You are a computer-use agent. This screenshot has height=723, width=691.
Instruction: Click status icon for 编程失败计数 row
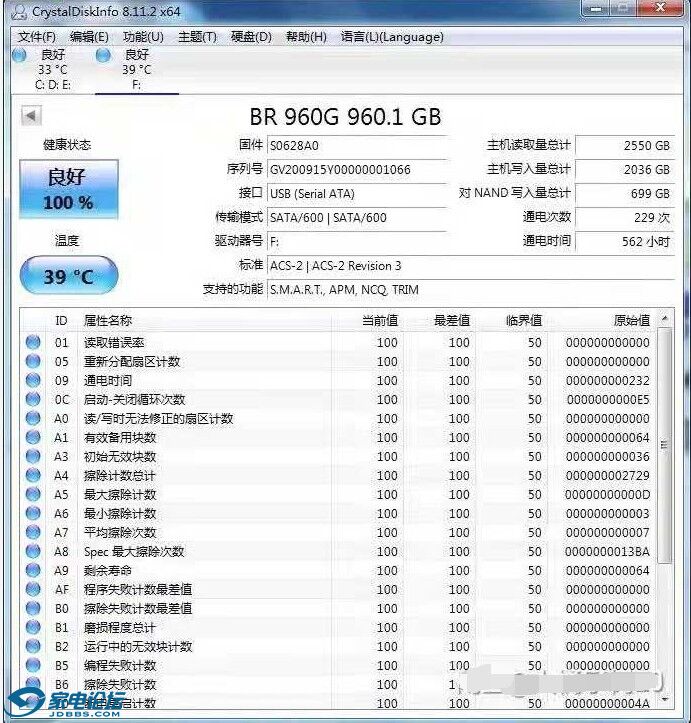click(33, 665)
